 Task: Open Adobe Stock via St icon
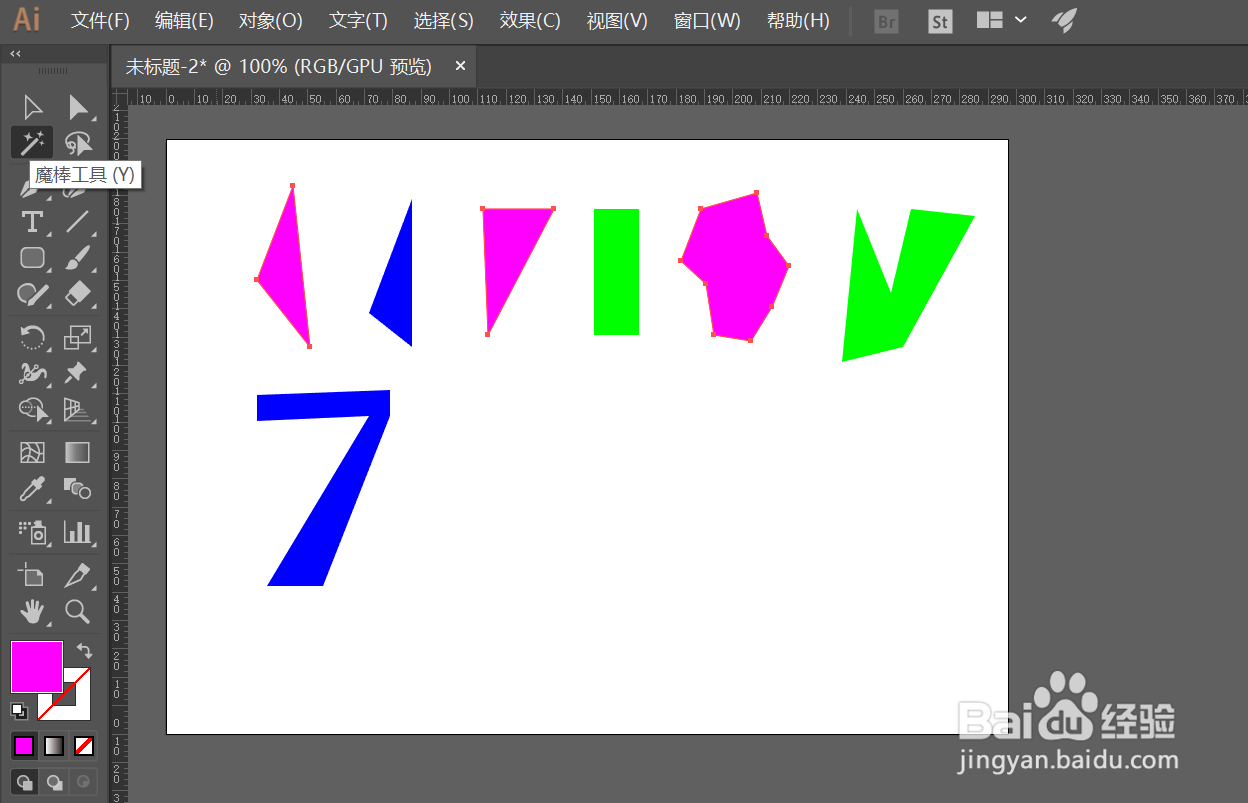point(940,21)
